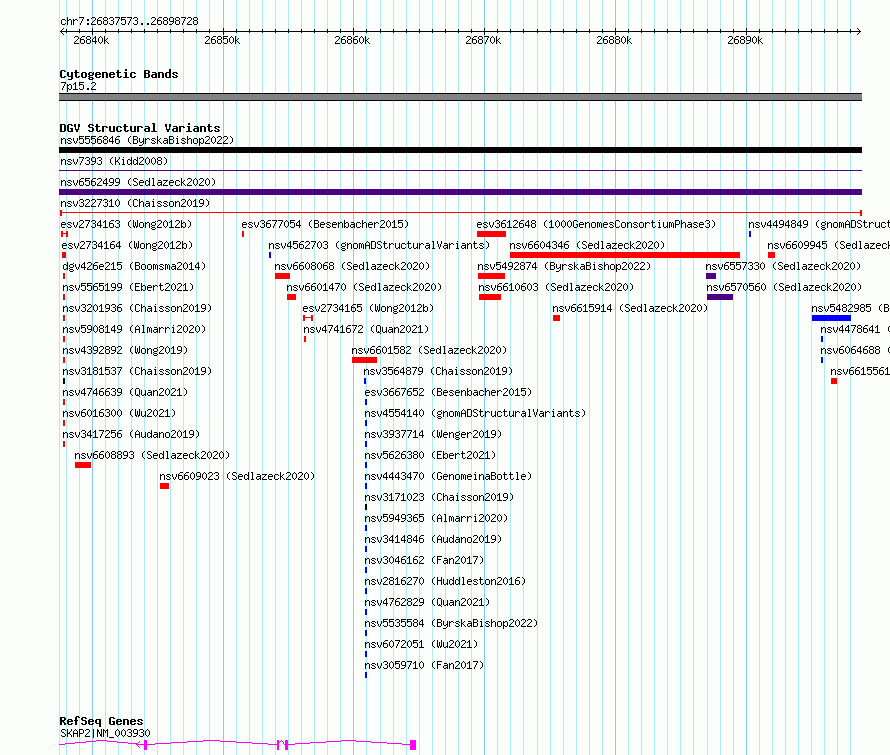The width and height of the screenshot is (890, 755).
Task: Click nsv6610603 (Sedlazeck2020) label
Action: coord(556,287)
